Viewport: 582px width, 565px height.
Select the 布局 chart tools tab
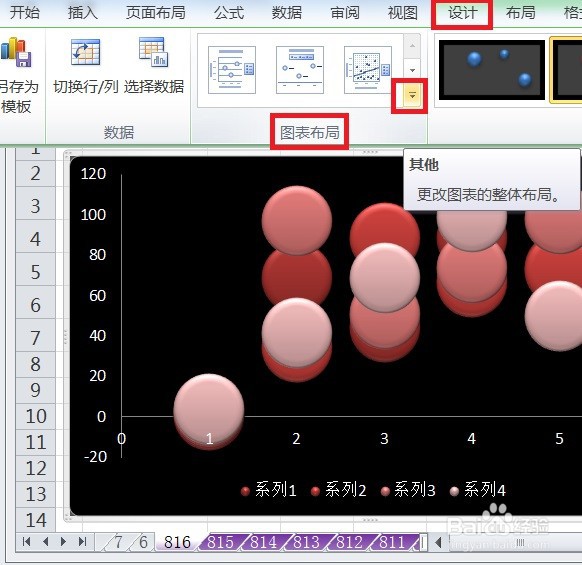[x=520, y=13]
